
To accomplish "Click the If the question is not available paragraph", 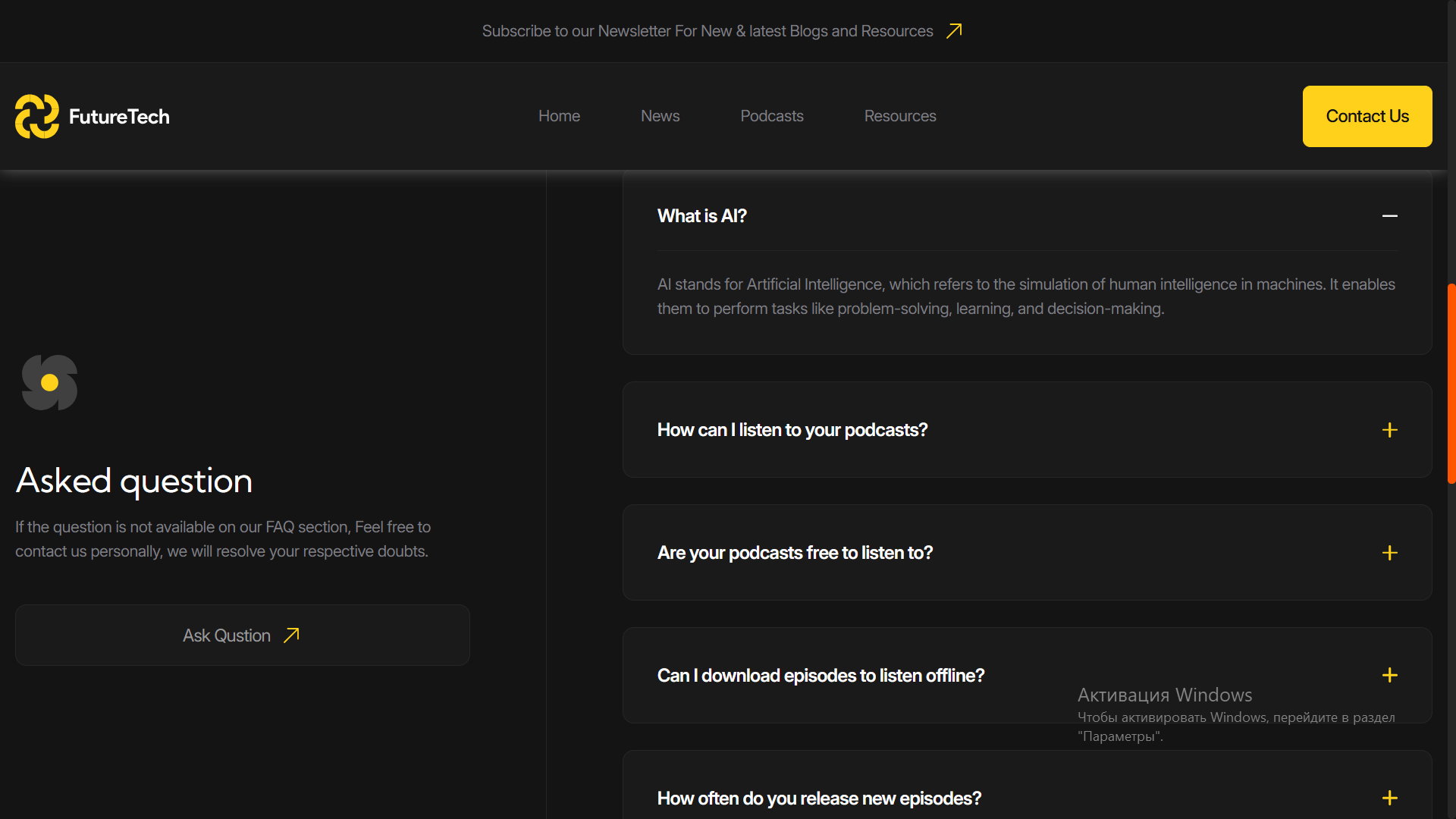I will pos(223,539).
